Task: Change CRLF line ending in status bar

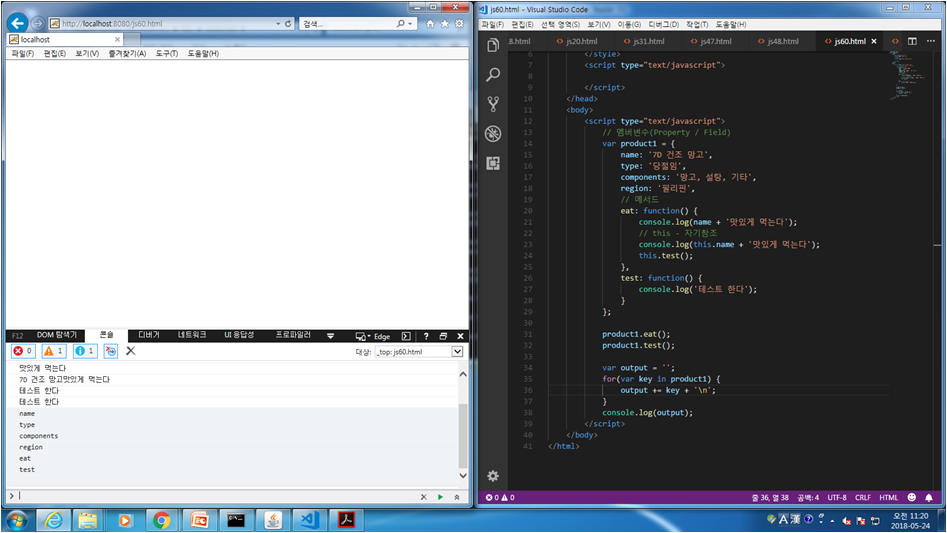Action: pos(862,497)
